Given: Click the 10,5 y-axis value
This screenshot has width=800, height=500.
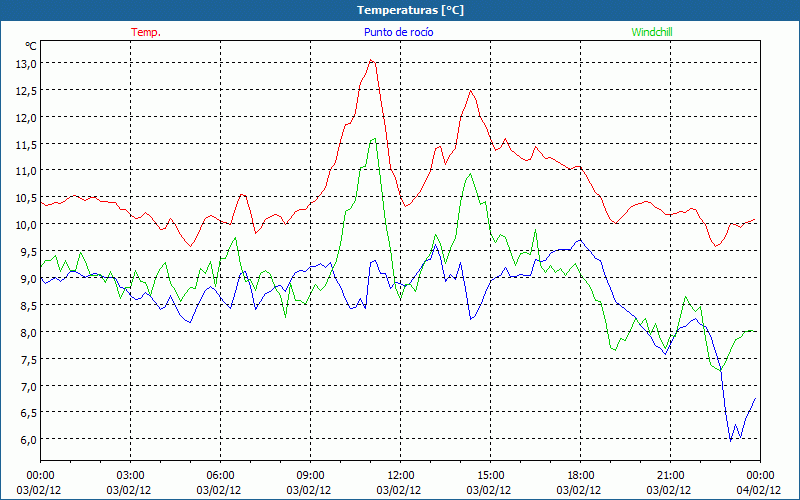Looking at the screenshot, I should (x=26, y=198).
